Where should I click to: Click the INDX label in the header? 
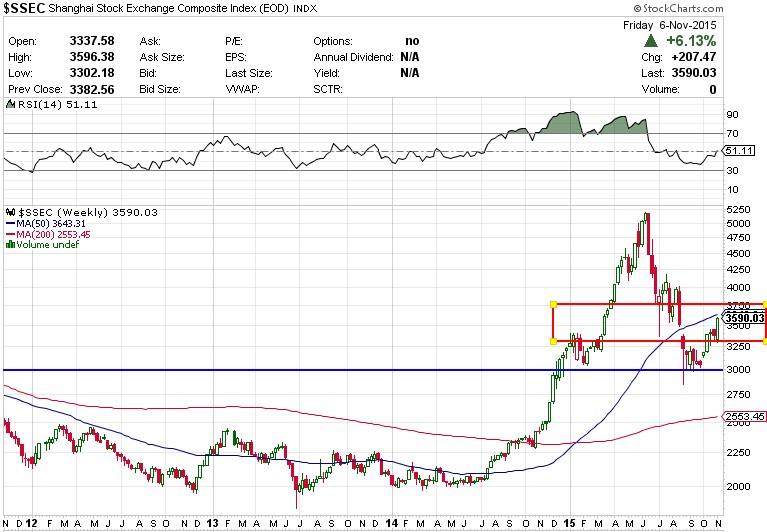point(305,8)
